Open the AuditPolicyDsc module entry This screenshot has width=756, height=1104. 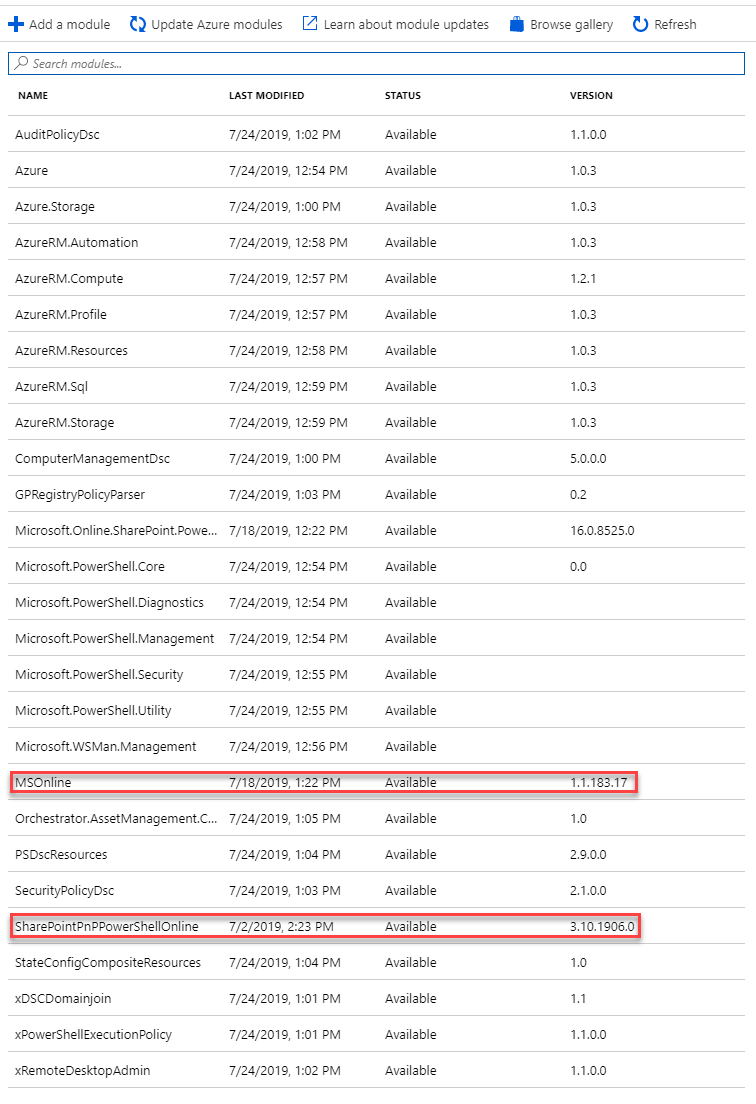point(377,134)
